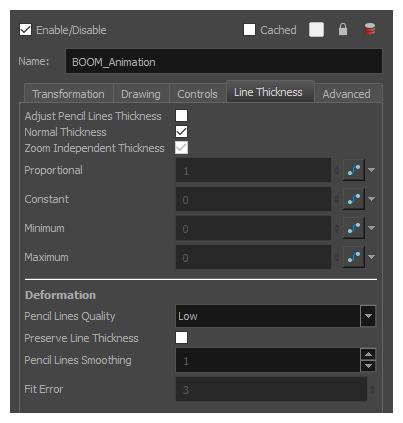This screenshot has width=403, height=423.
Task: Enable Preserve Line Thickness checkbox
Action: click(x=181, y=338)
